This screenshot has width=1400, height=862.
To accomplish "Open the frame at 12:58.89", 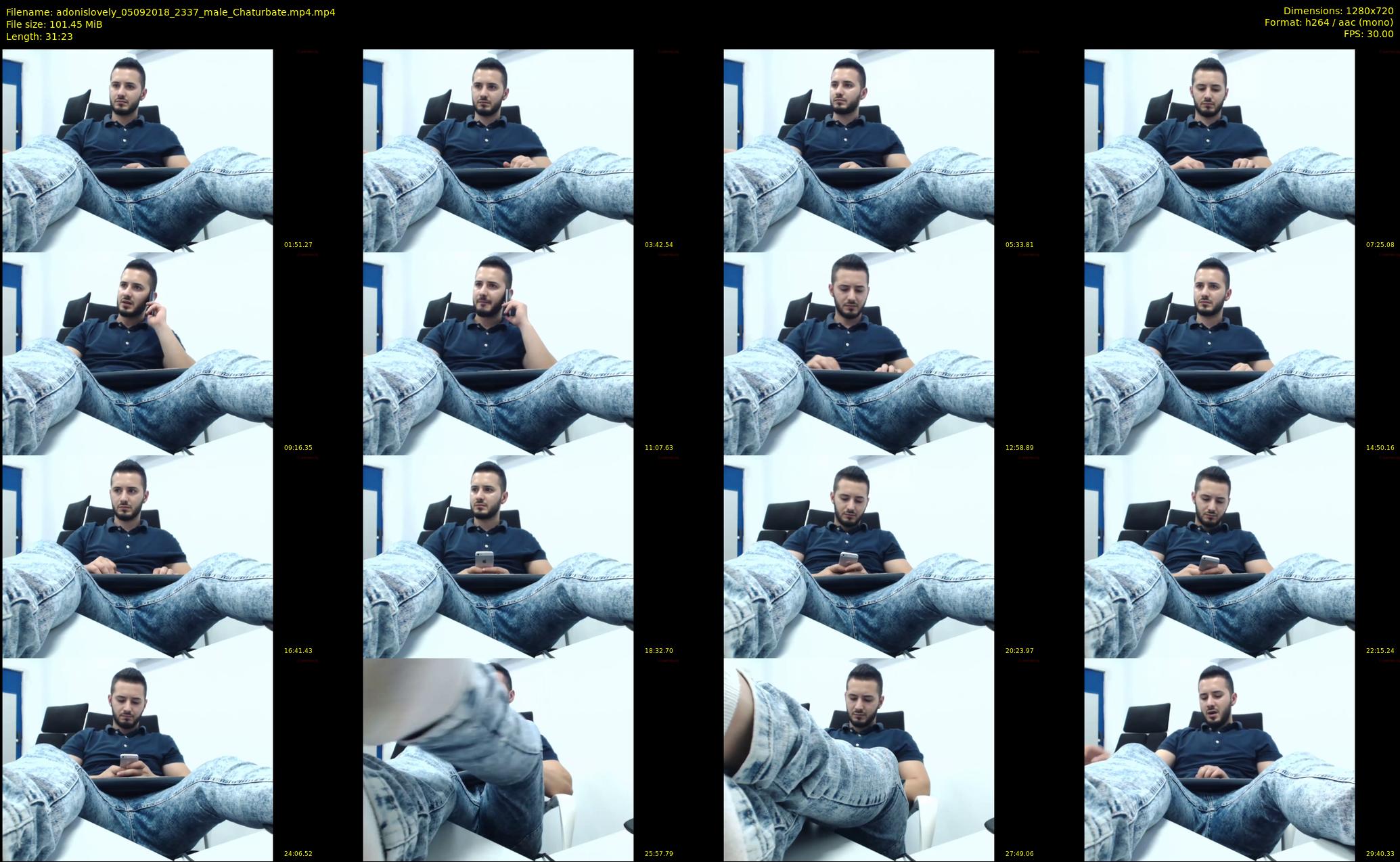I will coord(859,353).
